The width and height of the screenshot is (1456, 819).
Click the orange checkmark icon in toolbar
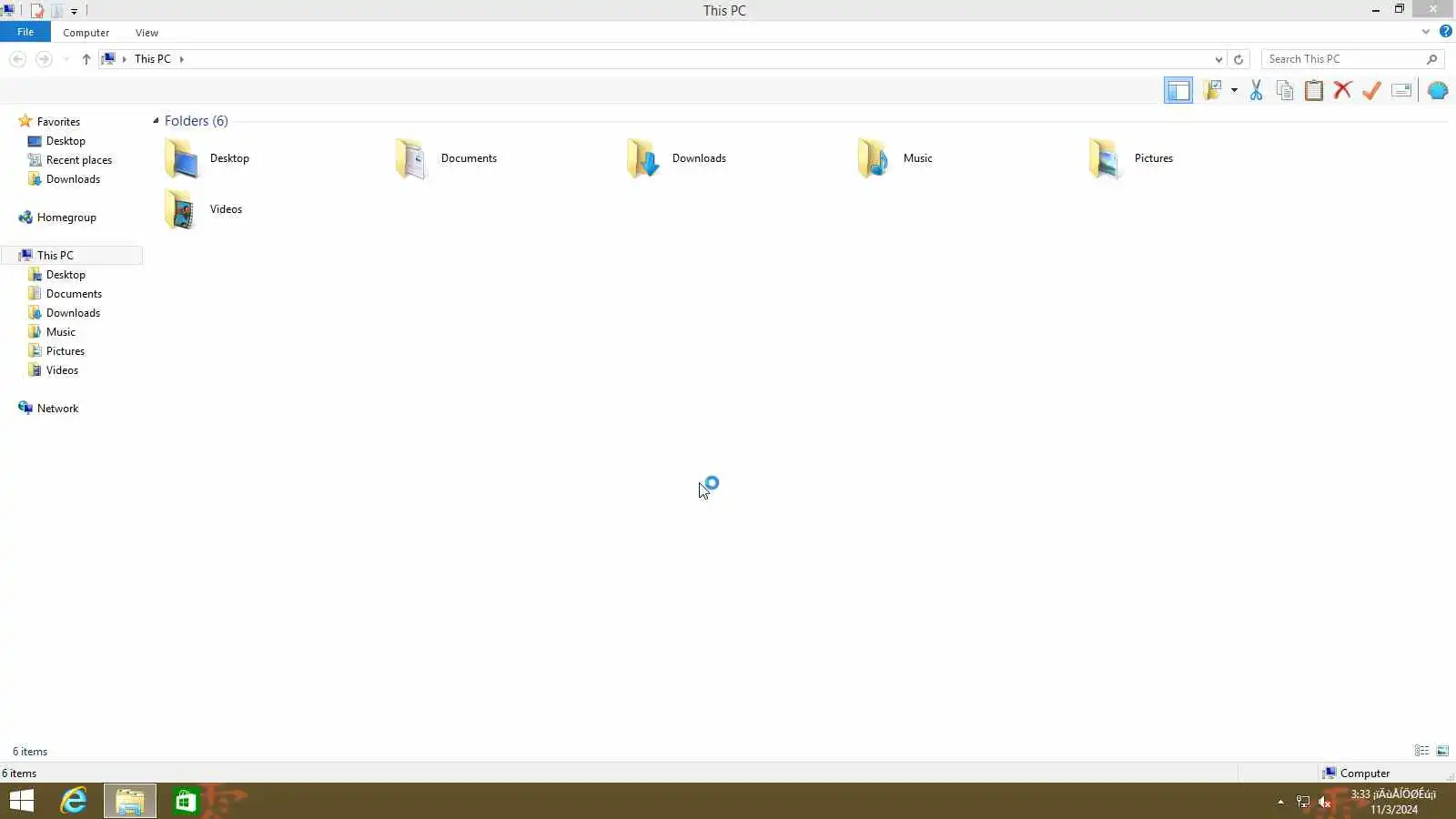1371,90
